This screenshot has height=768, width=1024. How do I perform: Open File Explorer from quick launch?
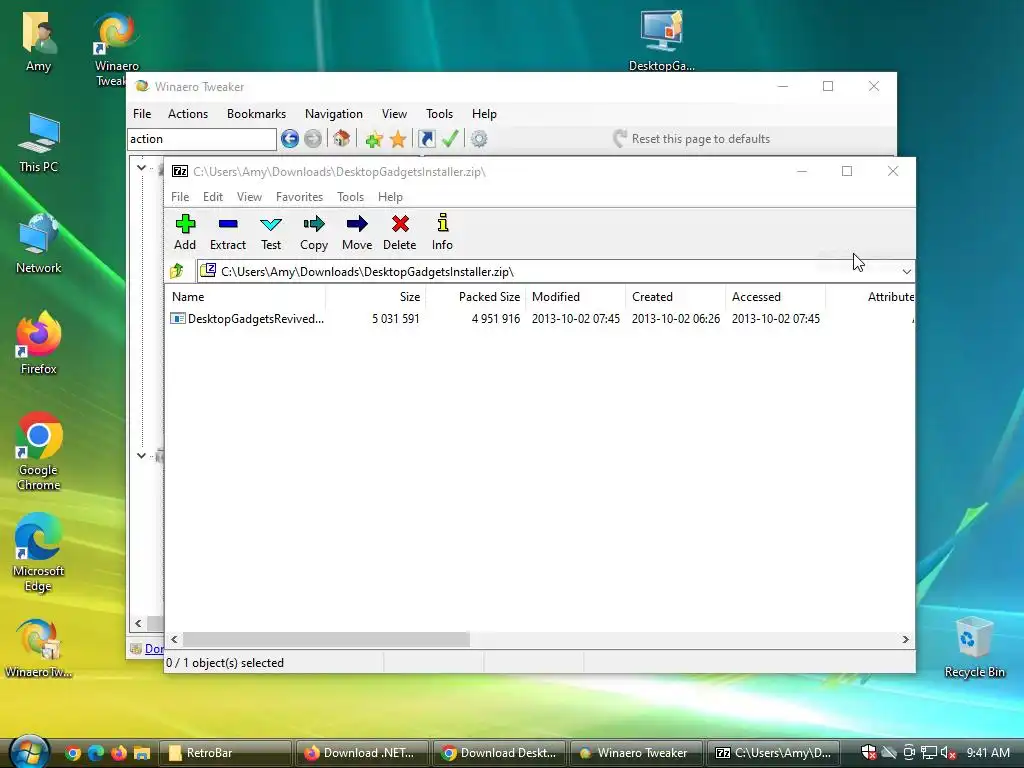(x=142, y=753)
